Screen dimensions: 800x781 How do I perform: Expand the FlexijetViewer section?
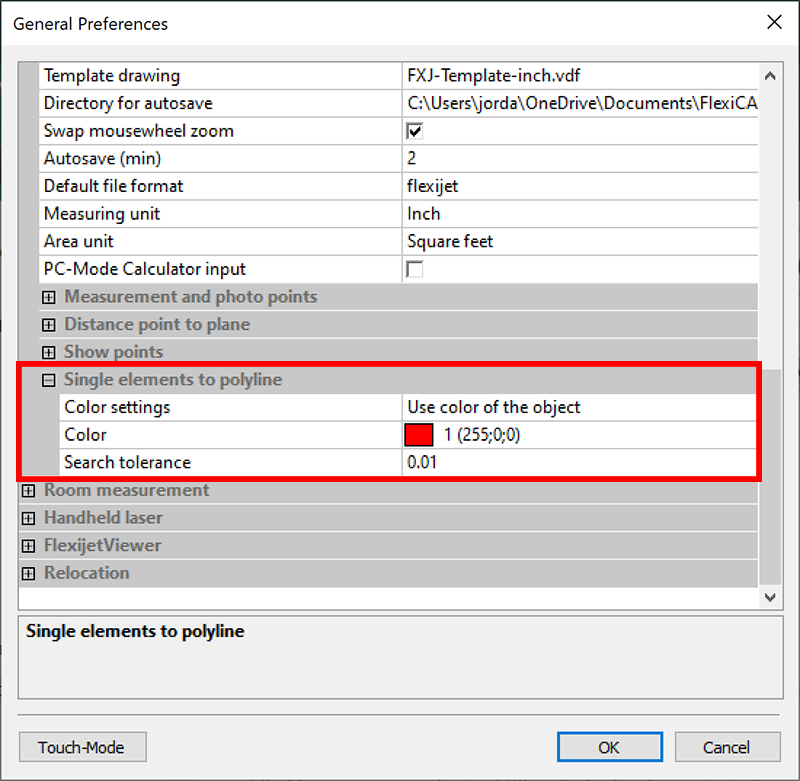click(28, 545)
